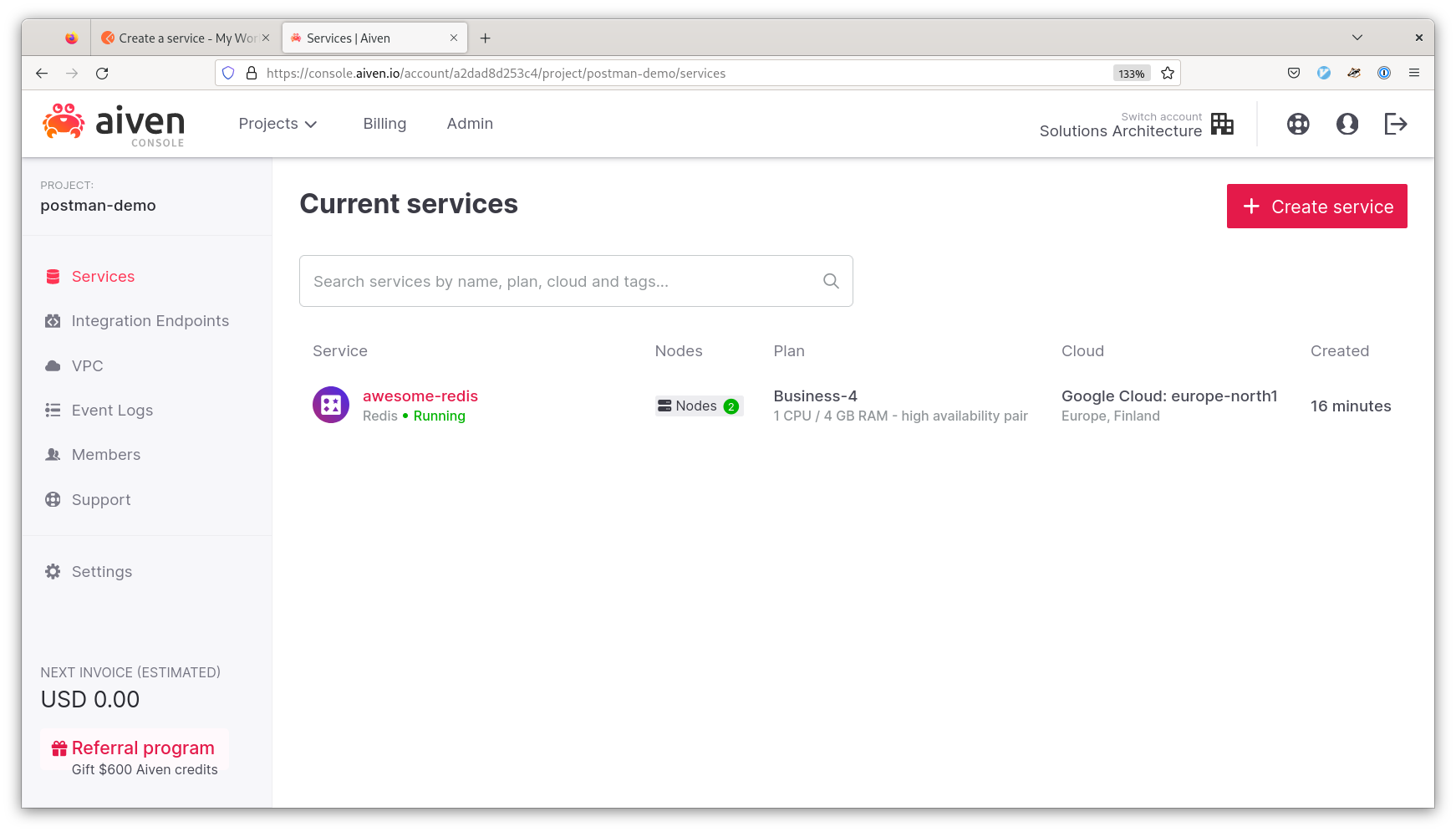Click the Created column header
1456x832 pixels.
coord(1340,351)
